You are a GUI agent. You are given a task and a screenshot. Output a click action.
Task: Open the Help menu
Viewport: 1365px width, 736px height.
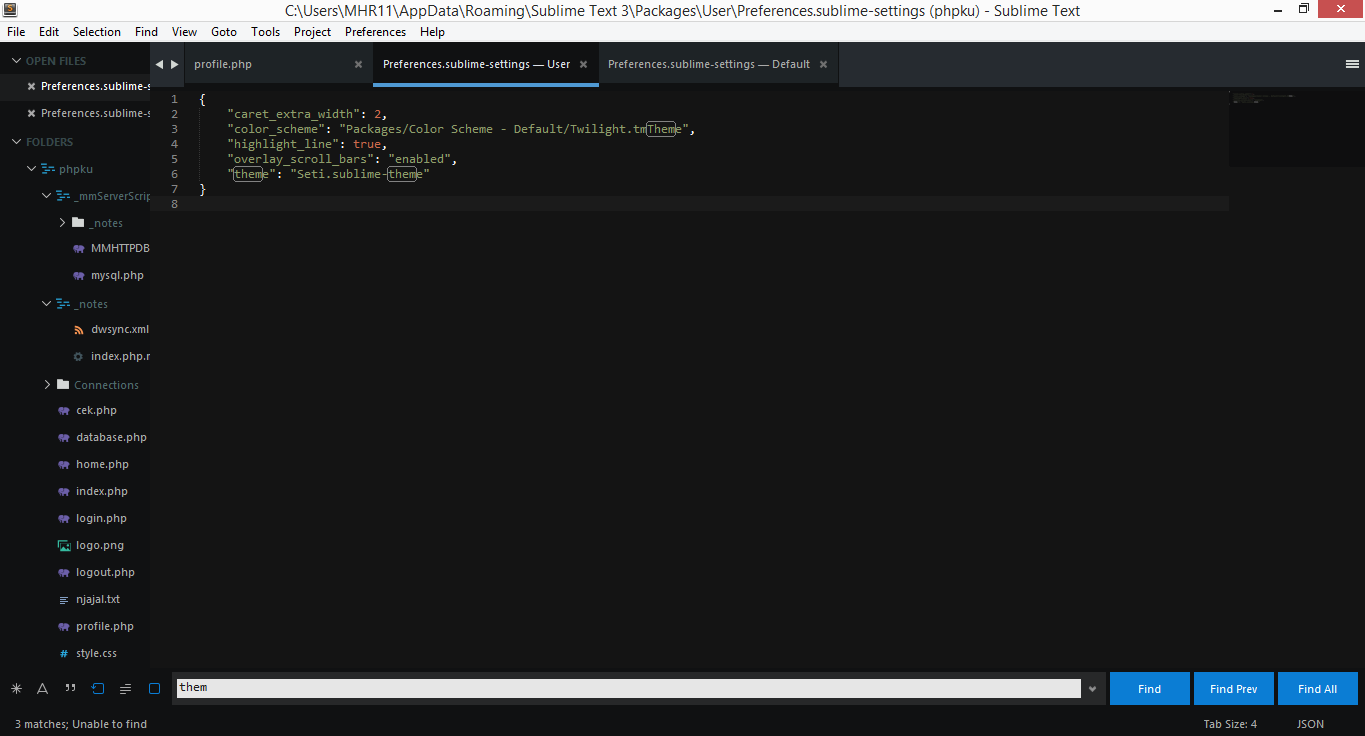(432, 32)
